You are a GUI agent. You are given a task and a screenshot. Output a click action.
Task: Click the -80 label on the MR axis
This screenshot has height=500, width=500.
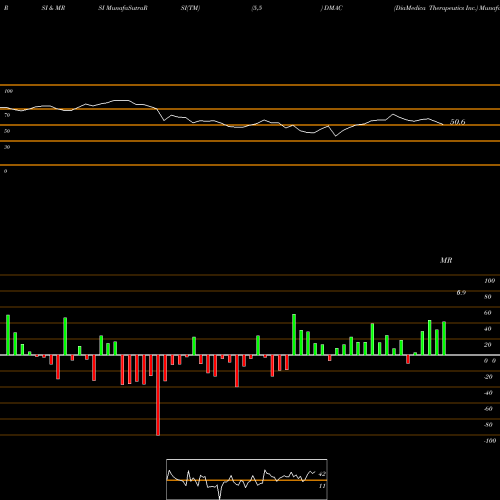488,425
